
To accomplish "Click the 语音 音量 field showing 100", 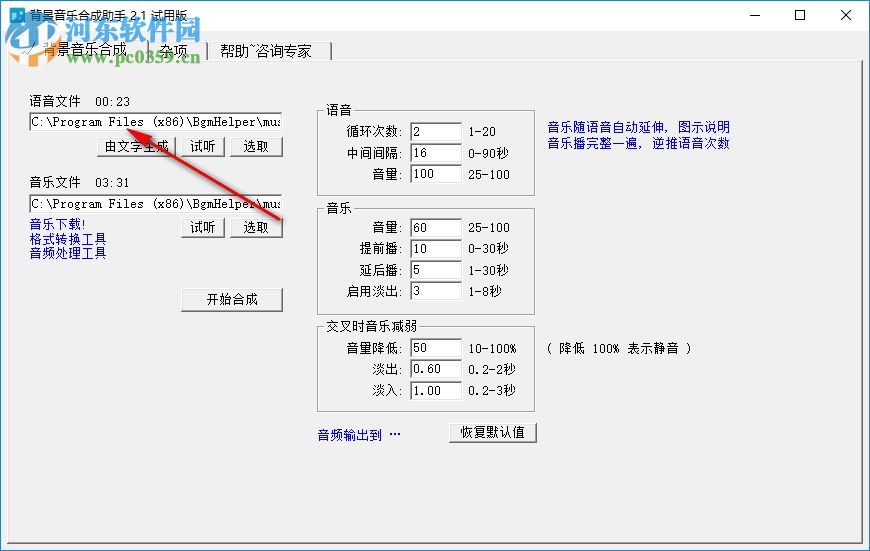I will pyautogui.click(x=436, y=174).
